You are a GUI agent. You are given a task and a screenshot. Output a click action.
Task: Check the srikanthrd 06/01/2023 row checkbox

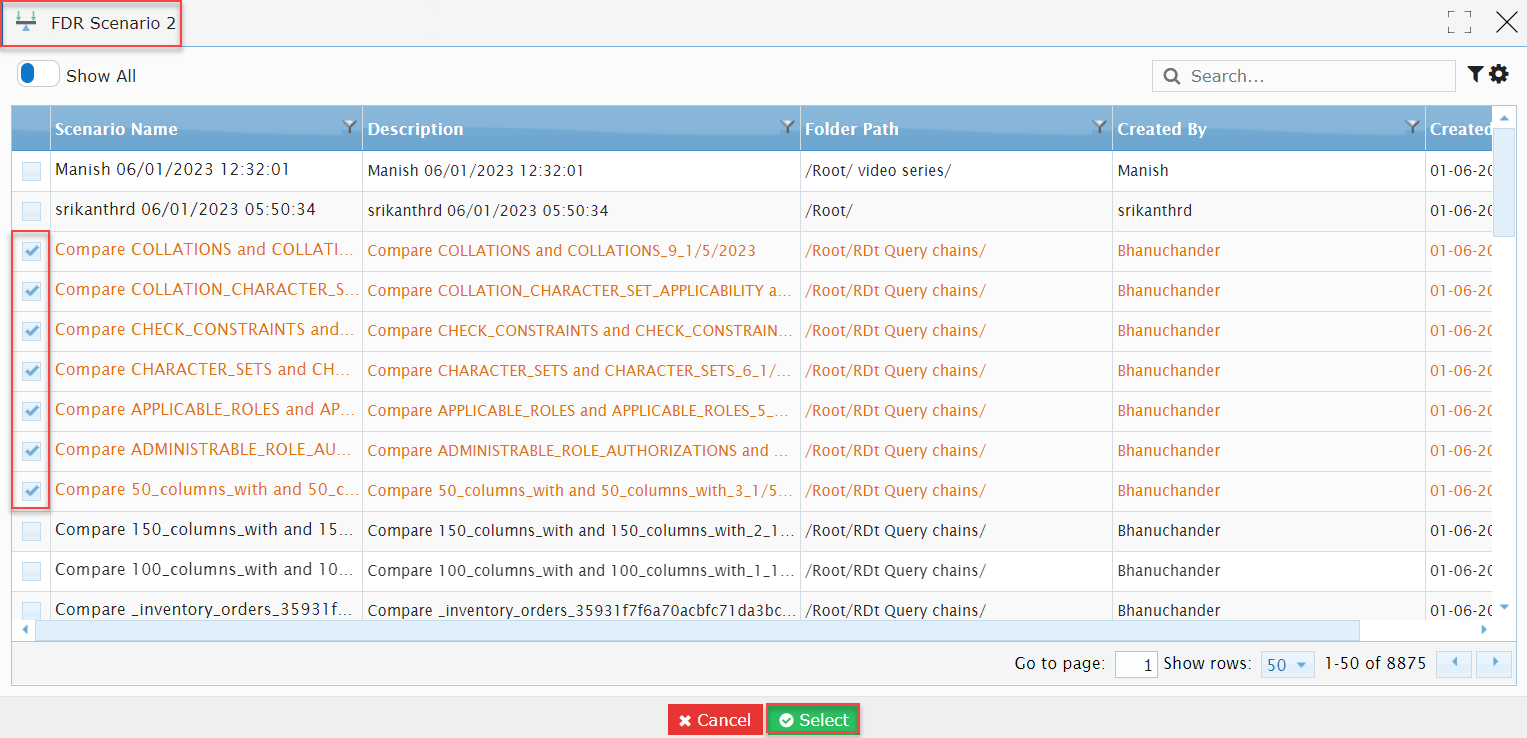[x=32, y=211]
